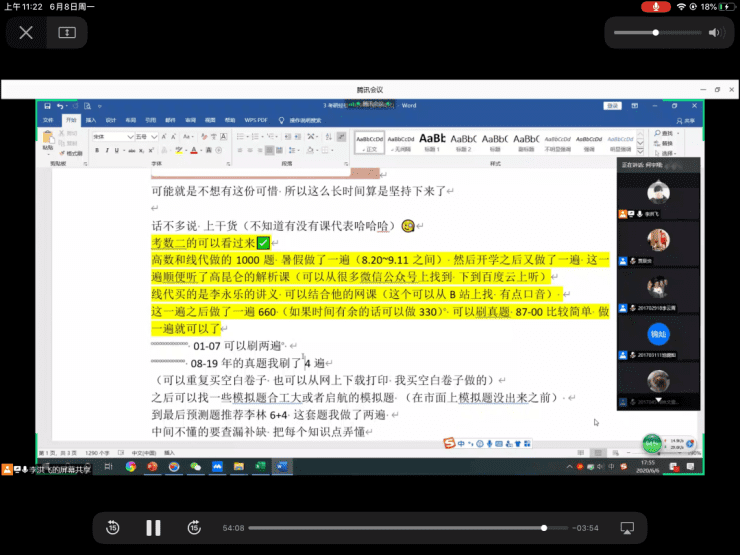Expand the font name dropdown
The height and width of the screenshot is (555, 740).
tap(128, 136)
